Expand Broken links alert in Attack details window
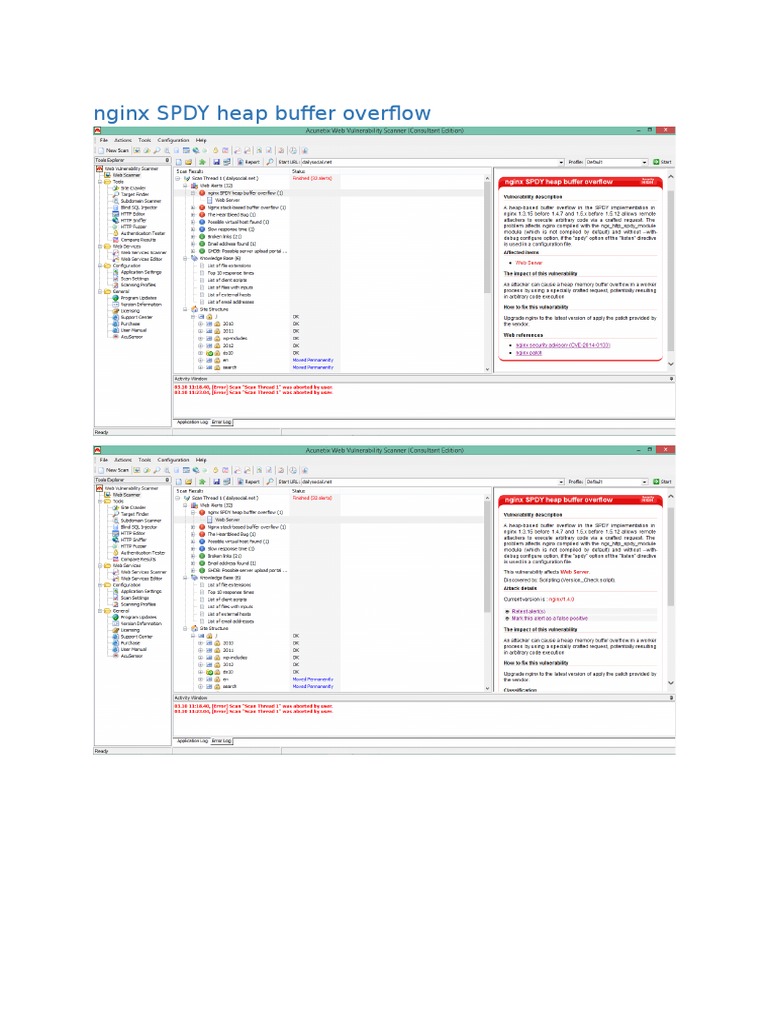Image resolution: width=768 pixels, height=1024 pixels. pos(193,556)
